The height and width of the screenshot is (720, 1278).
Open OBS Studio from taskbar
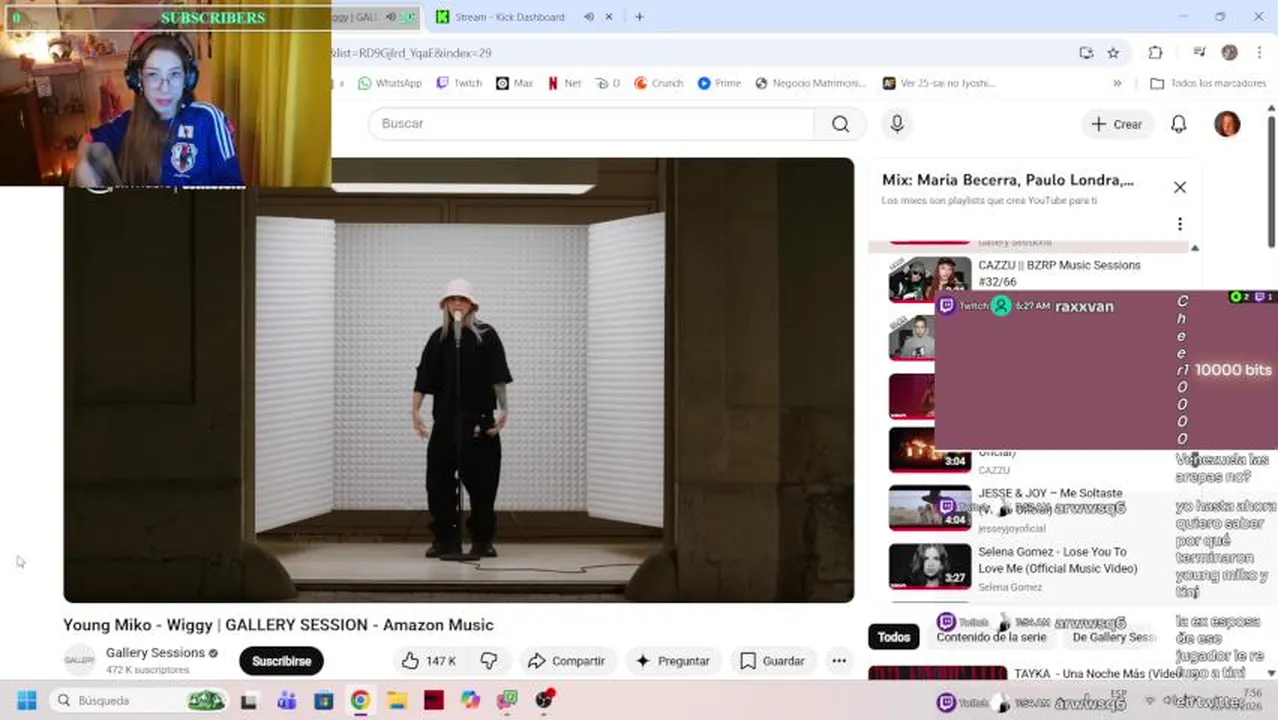(x=544, y=700)
